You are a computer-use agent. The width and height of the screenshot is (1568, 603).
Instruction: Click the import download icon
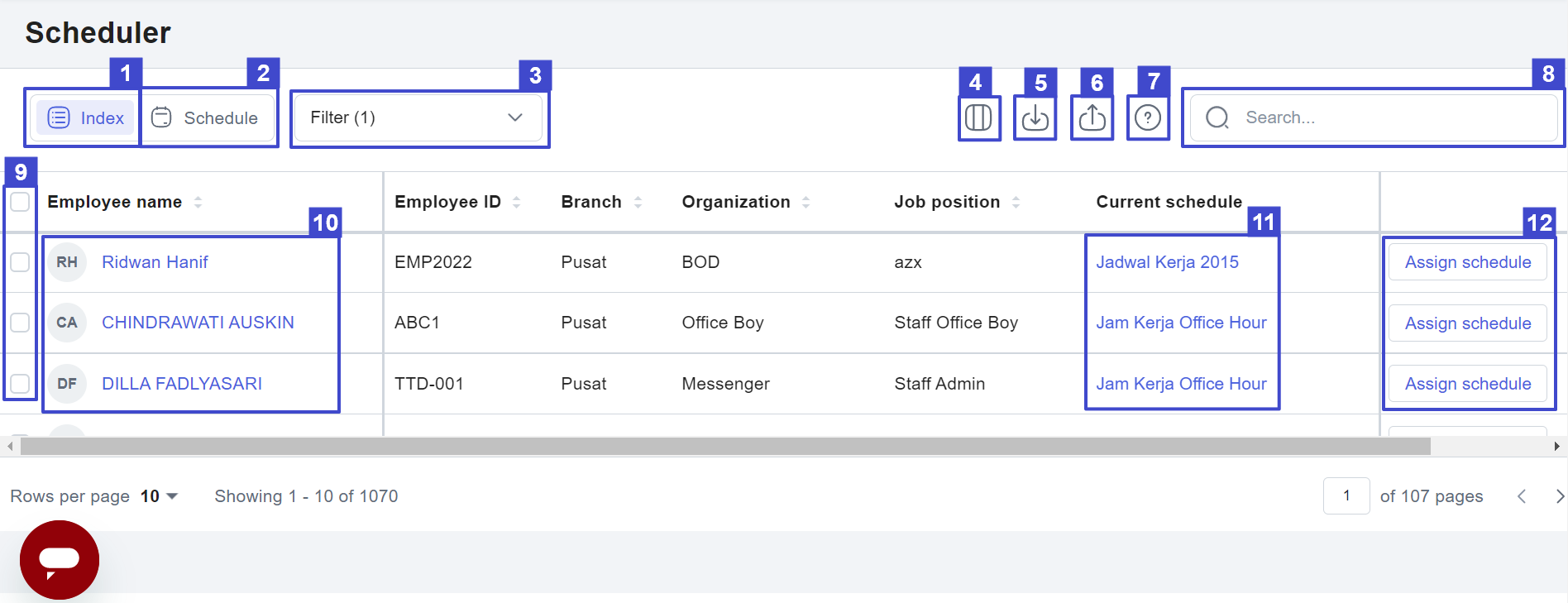[1035, 117]
